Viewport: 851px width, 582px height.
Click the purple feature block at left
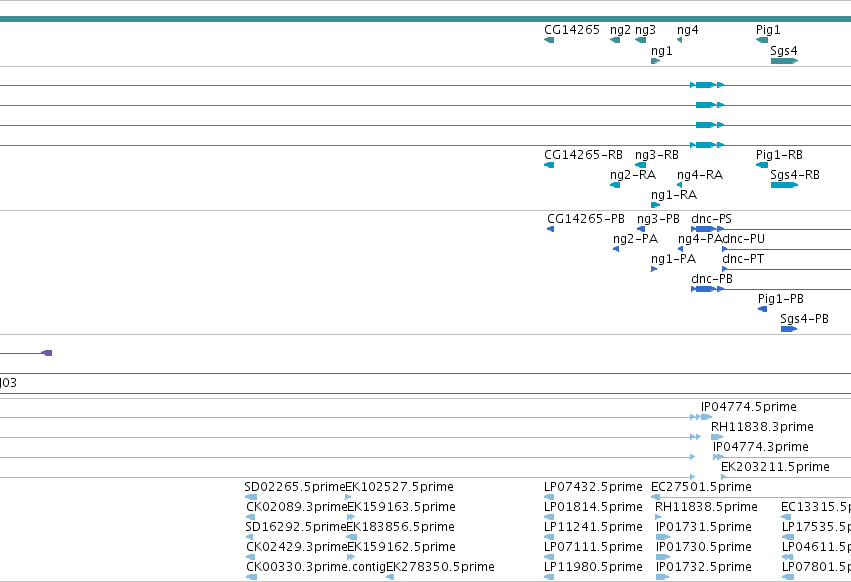point(47,353)
